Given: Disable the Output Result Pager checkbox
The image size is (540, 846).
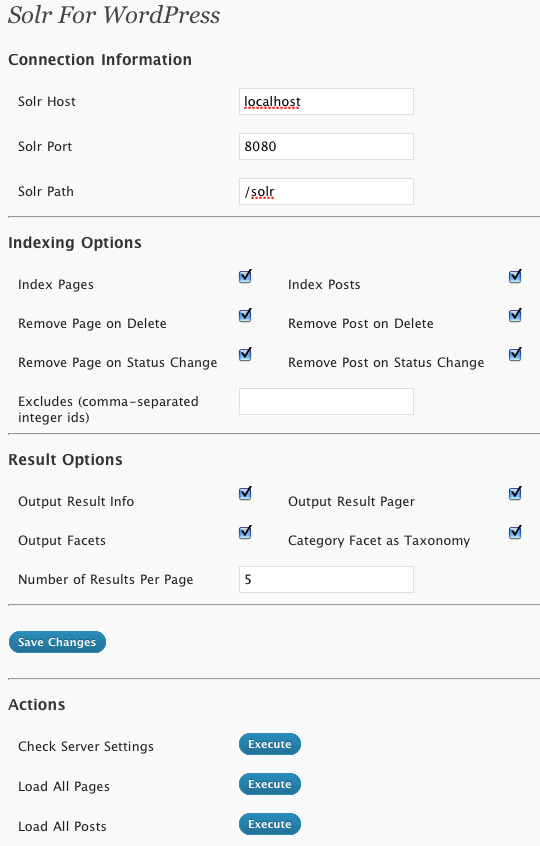Looking at the screenshot, I should point(515,493).
